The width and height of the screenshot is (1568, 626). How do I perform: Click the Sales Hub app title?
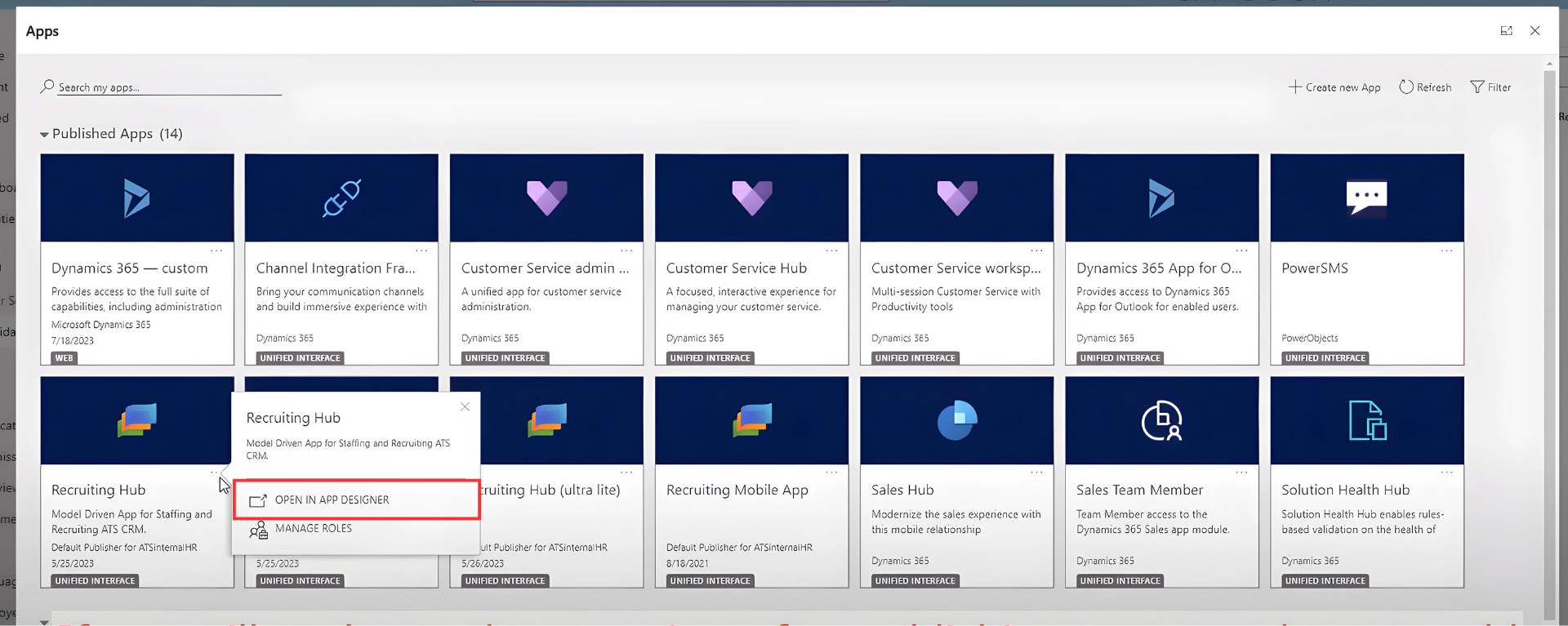[902, 490]
